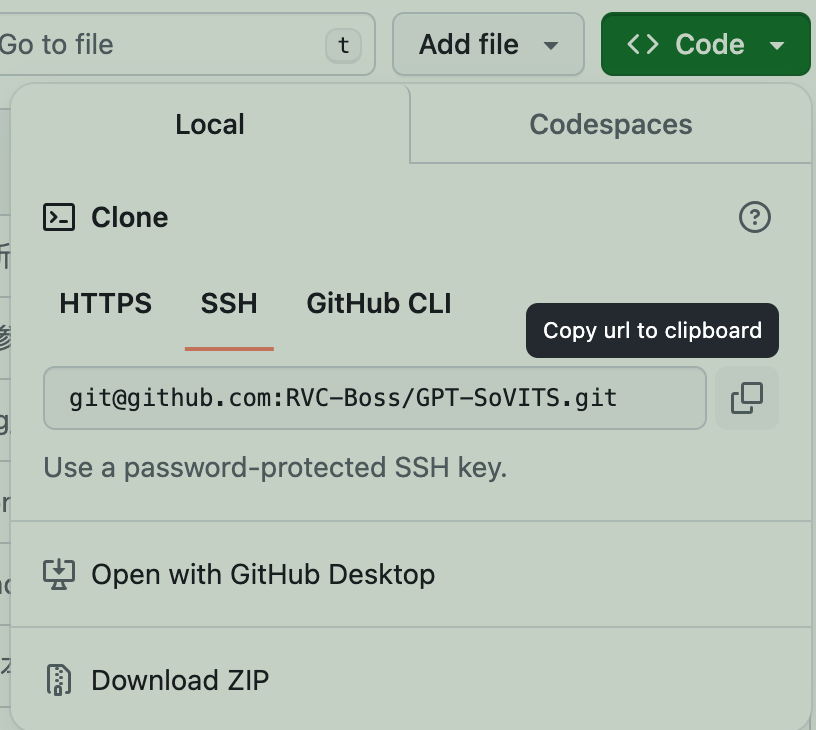Click the Open with GitHub Desktop link
Viewport: 816px width, 730px height.
263,574
